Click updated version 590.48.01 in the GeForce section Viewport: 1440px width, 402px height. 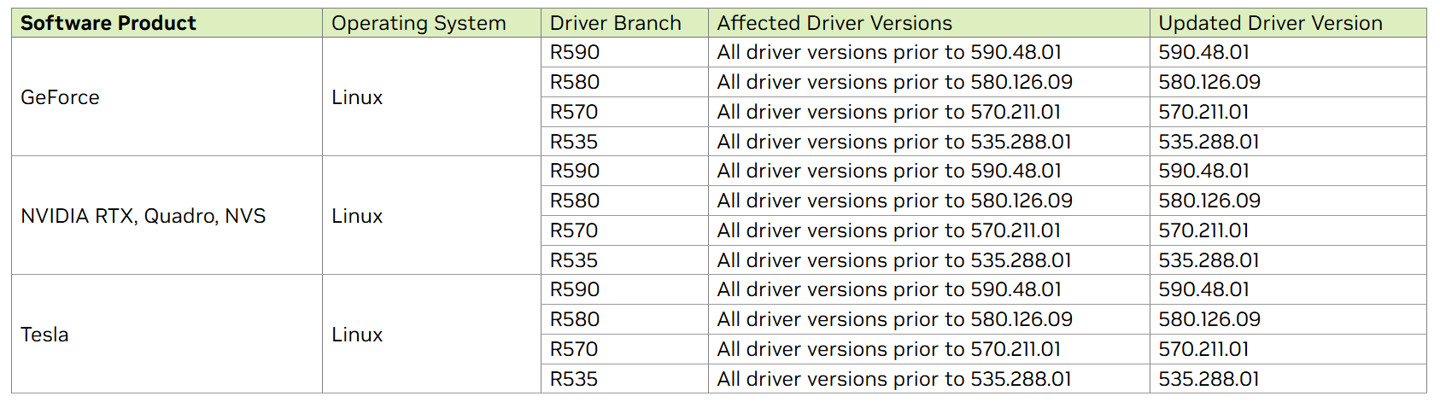pos(1204,53)
